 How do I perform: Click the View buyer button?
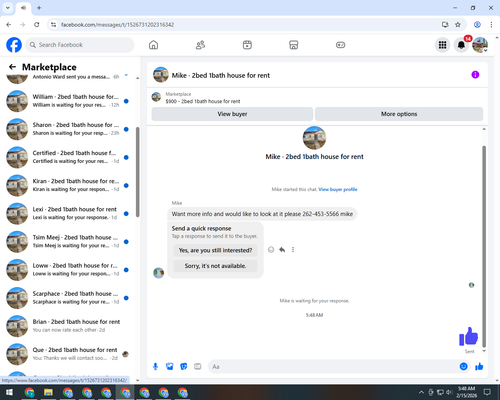pos(232,114)
